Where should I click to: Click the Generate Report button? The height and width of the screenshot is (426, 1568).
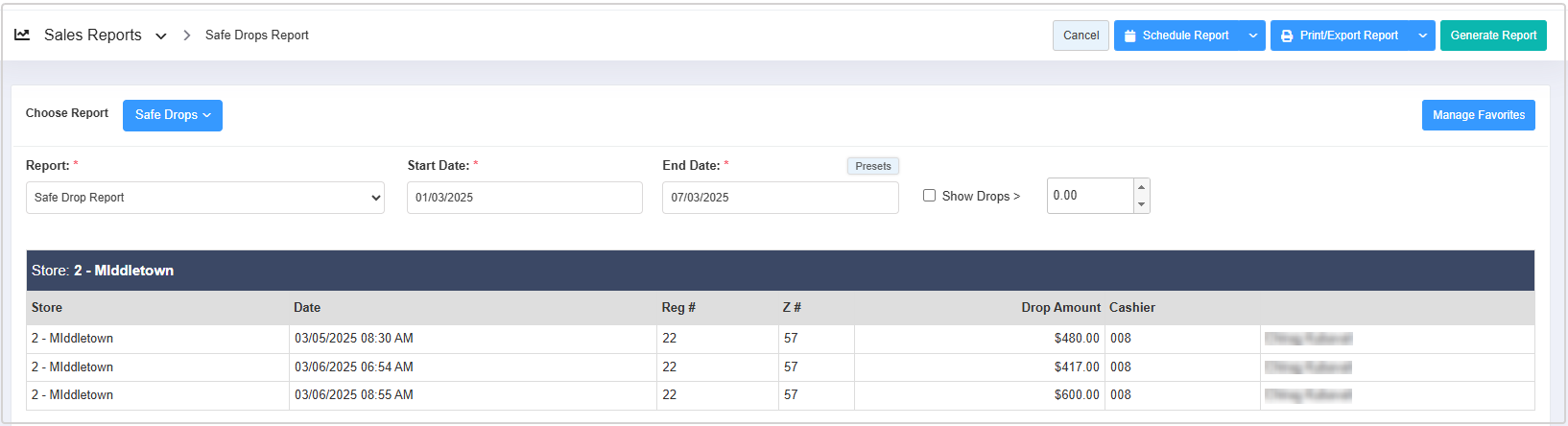[1493, 35]
